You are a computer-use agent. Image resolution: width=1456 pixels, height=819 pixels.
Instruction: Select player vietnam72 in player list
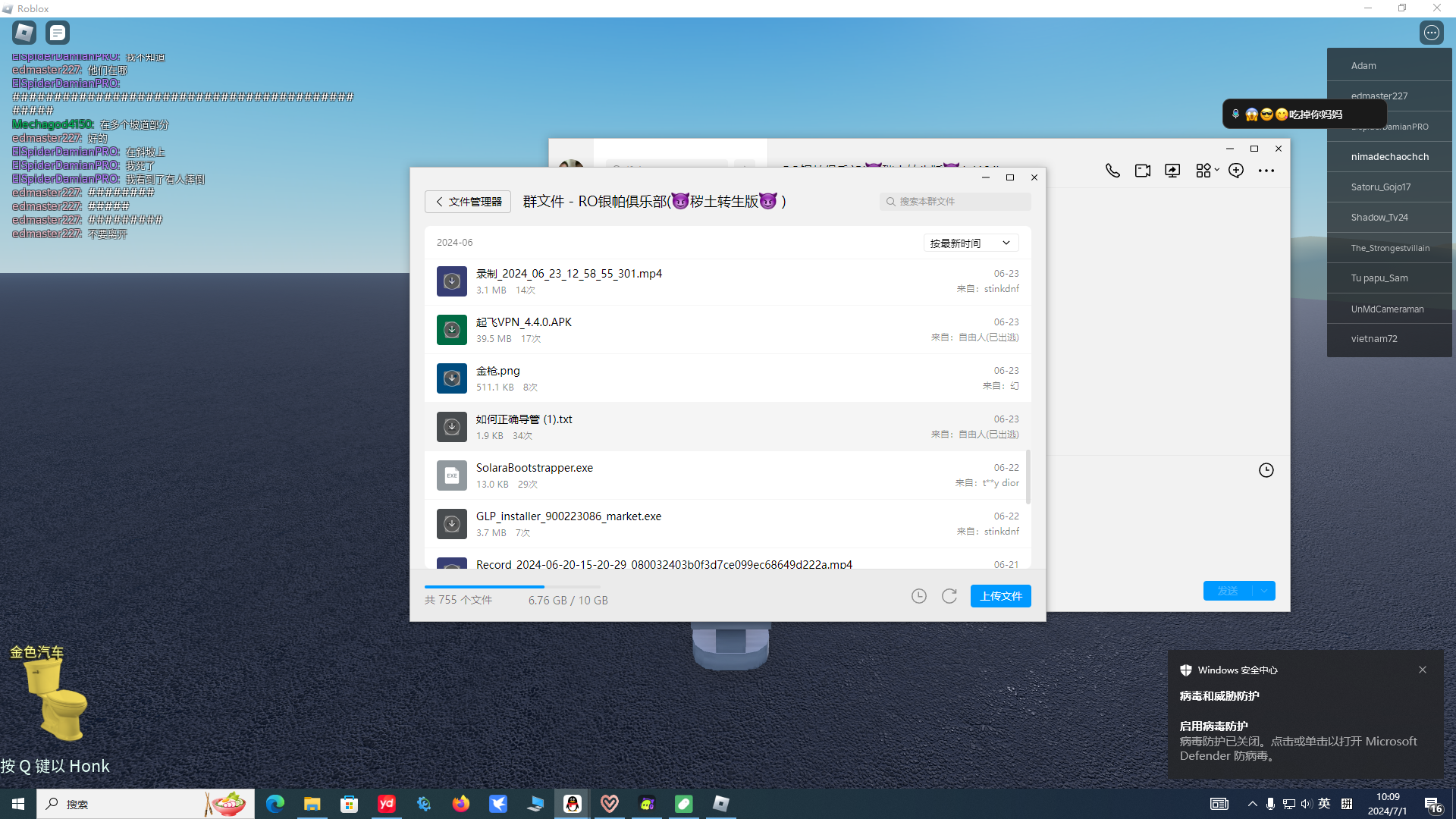1389,339
